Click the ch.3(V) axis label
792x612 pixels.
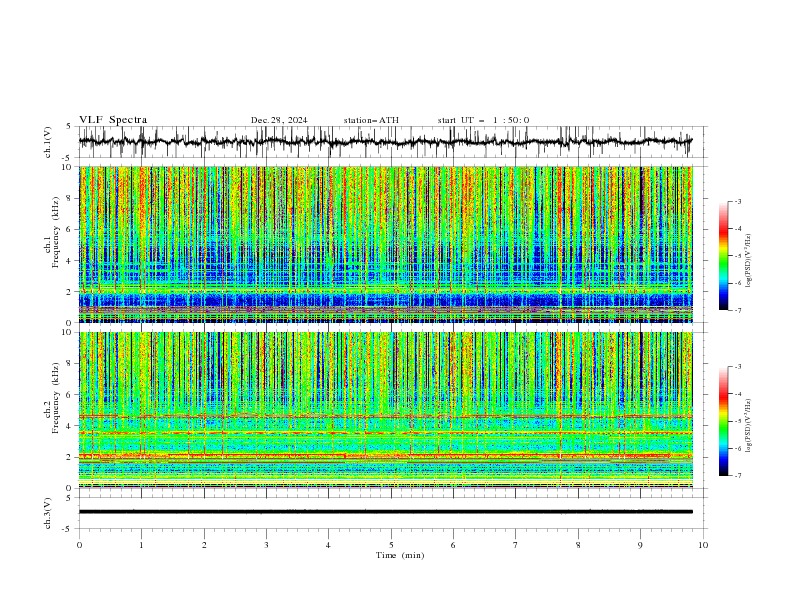click(48, 513)
